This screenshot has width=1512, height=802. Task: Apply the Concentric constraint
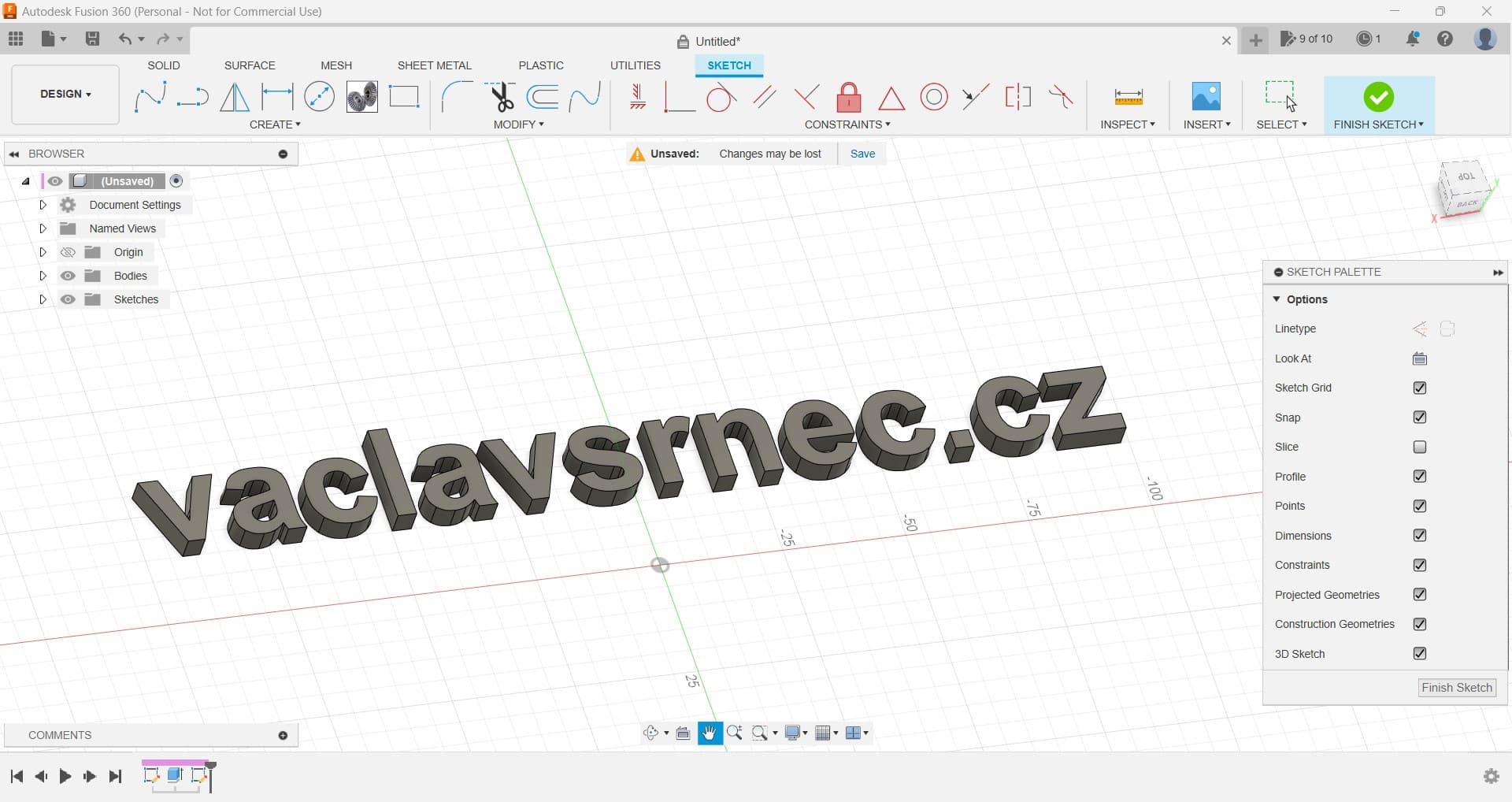coord(934,97)
